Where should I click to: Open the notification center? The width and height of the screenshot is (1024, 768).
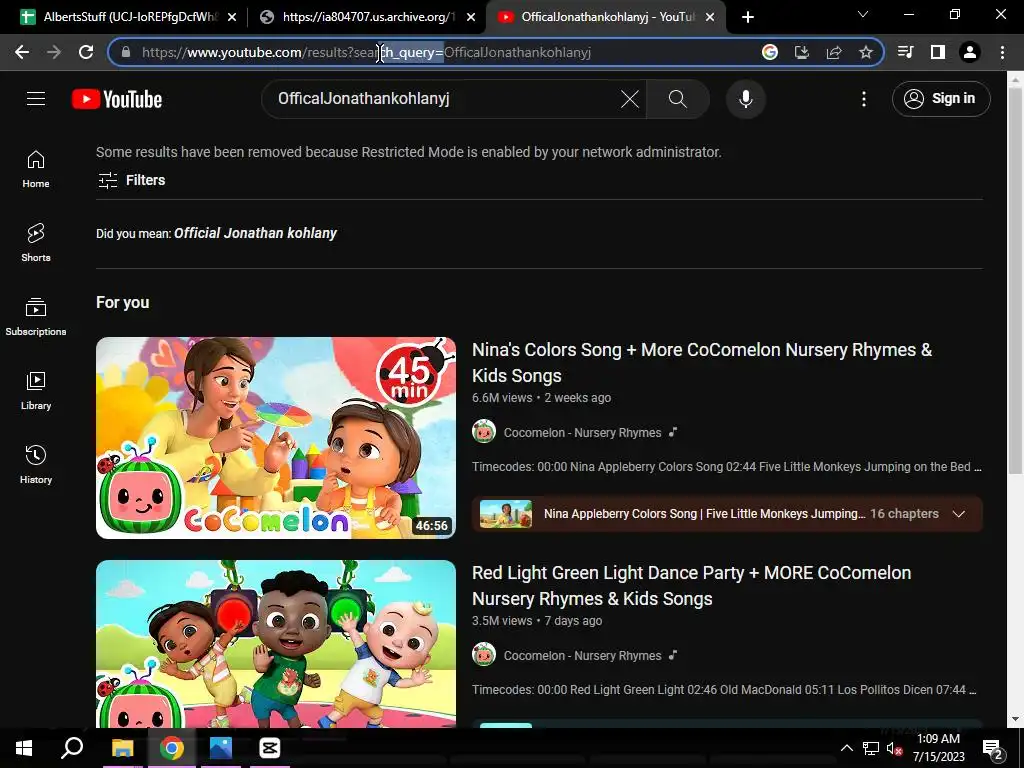coord(992,748)
